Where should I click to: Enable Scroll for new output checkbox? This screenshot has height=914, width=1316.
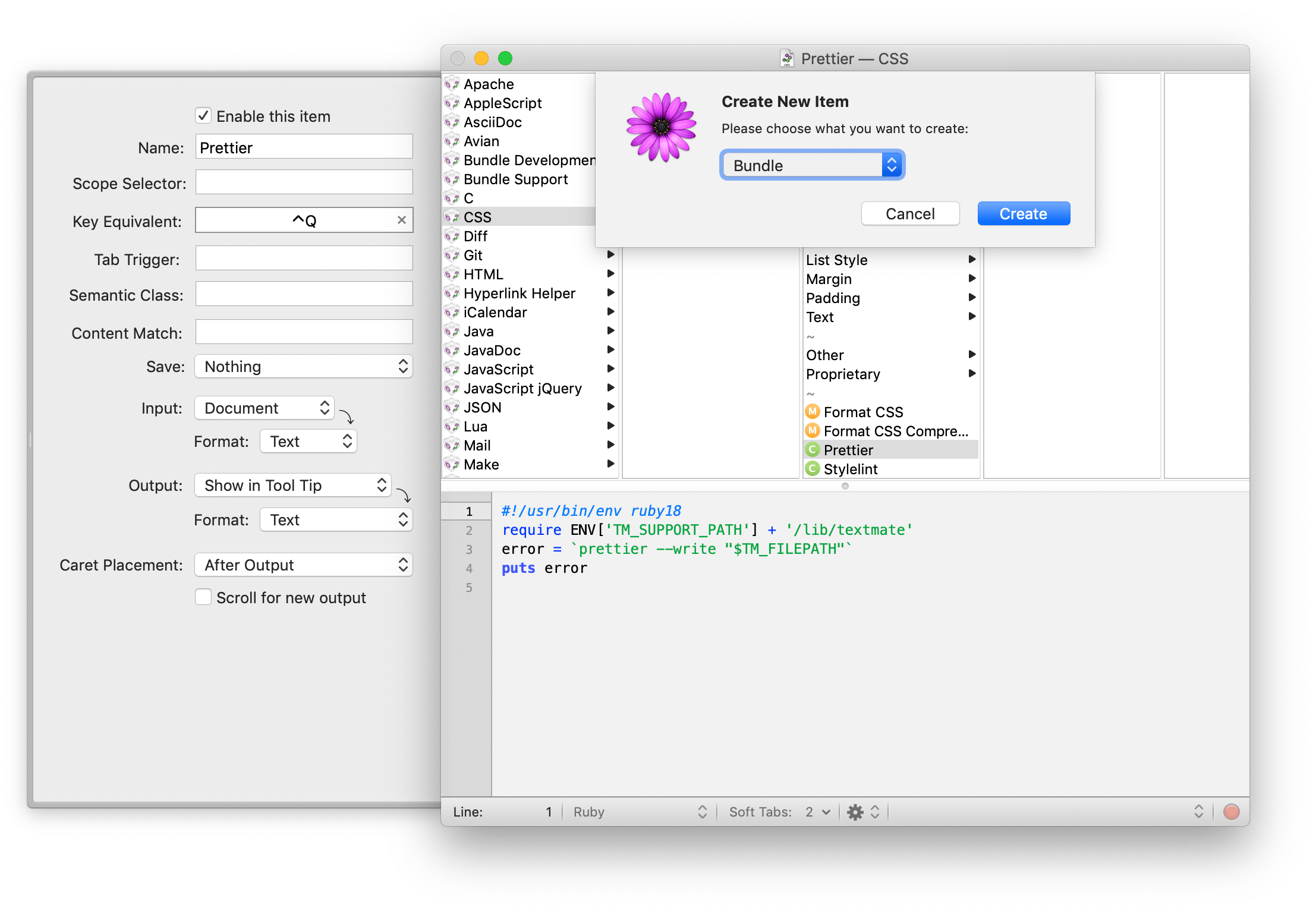coord(203,597)
